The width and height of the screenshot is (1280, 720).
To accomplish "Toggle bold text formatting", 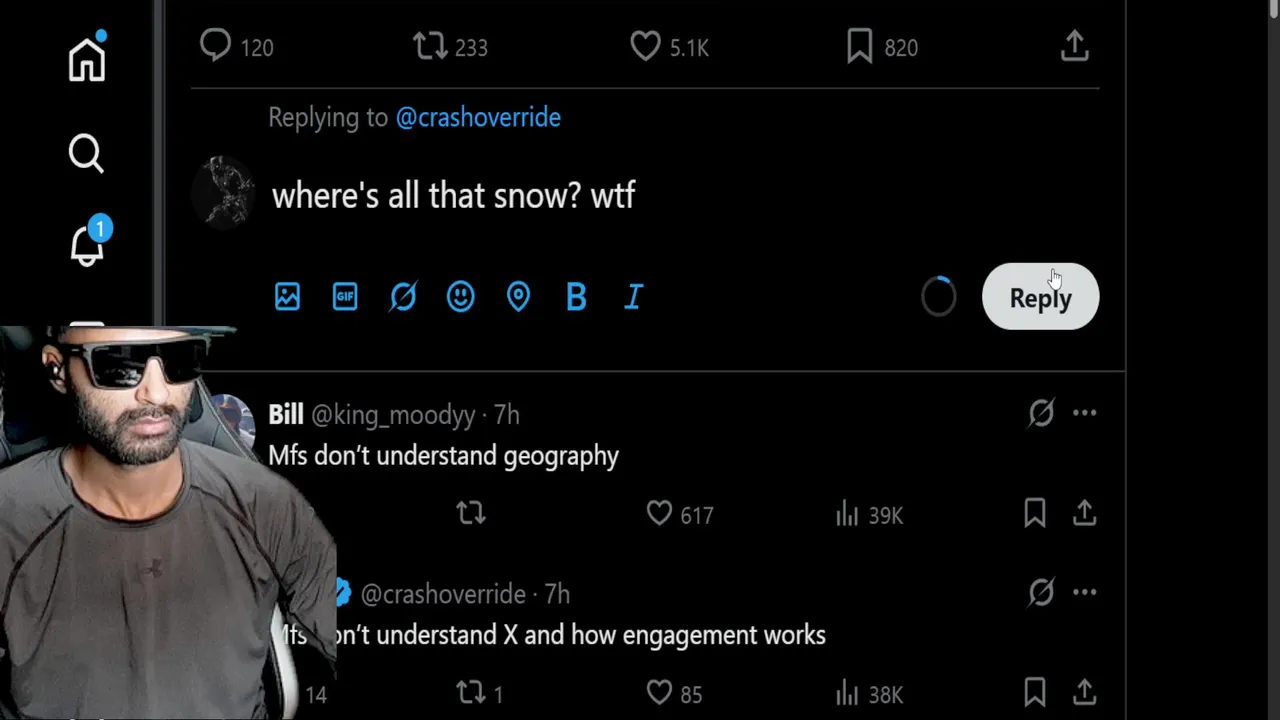I will pyautogui.click(x=576, y=297).
